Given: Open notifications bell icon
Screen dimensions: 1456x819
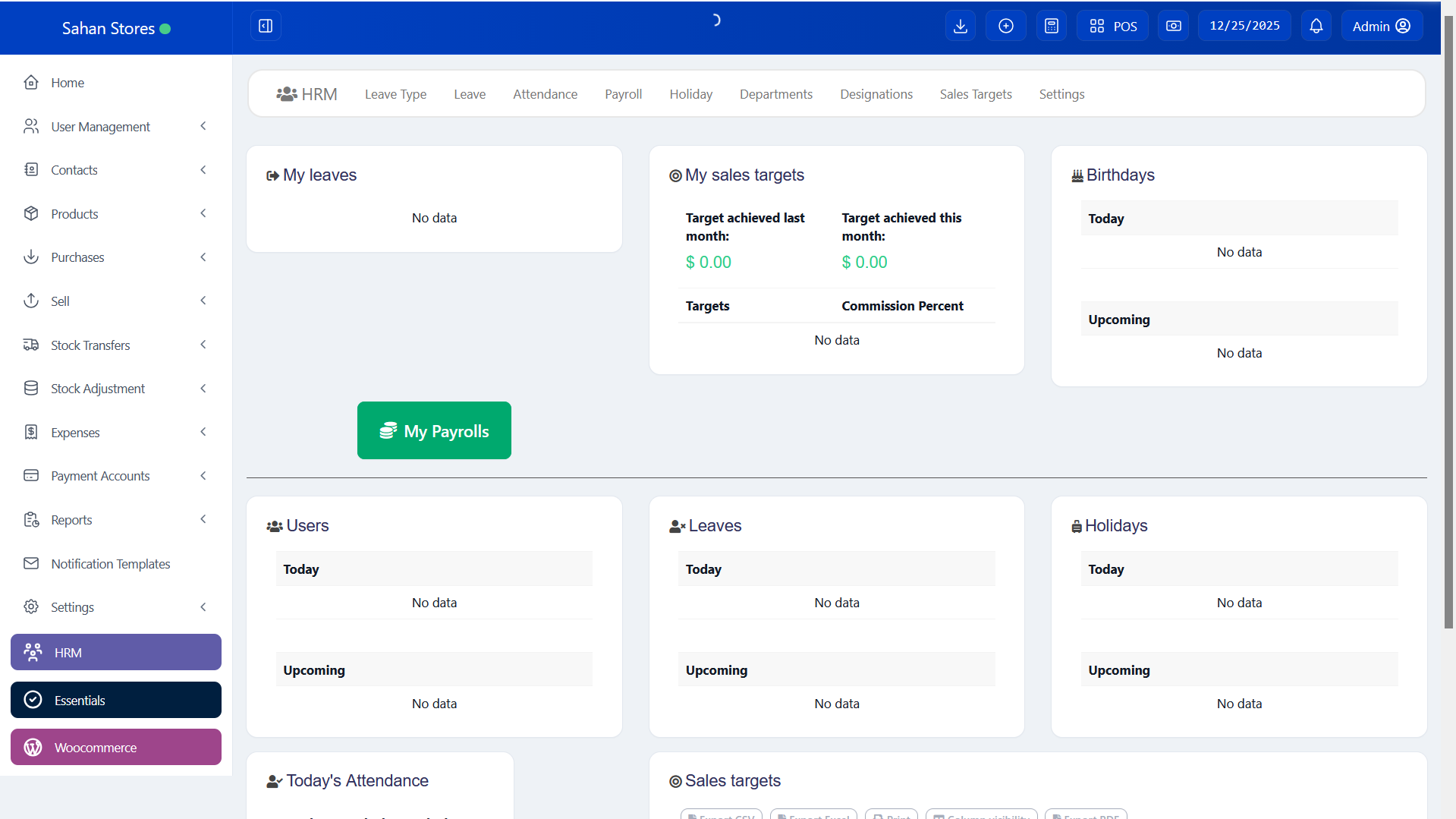Looking at the screenshot, I should coord(1316,26).
